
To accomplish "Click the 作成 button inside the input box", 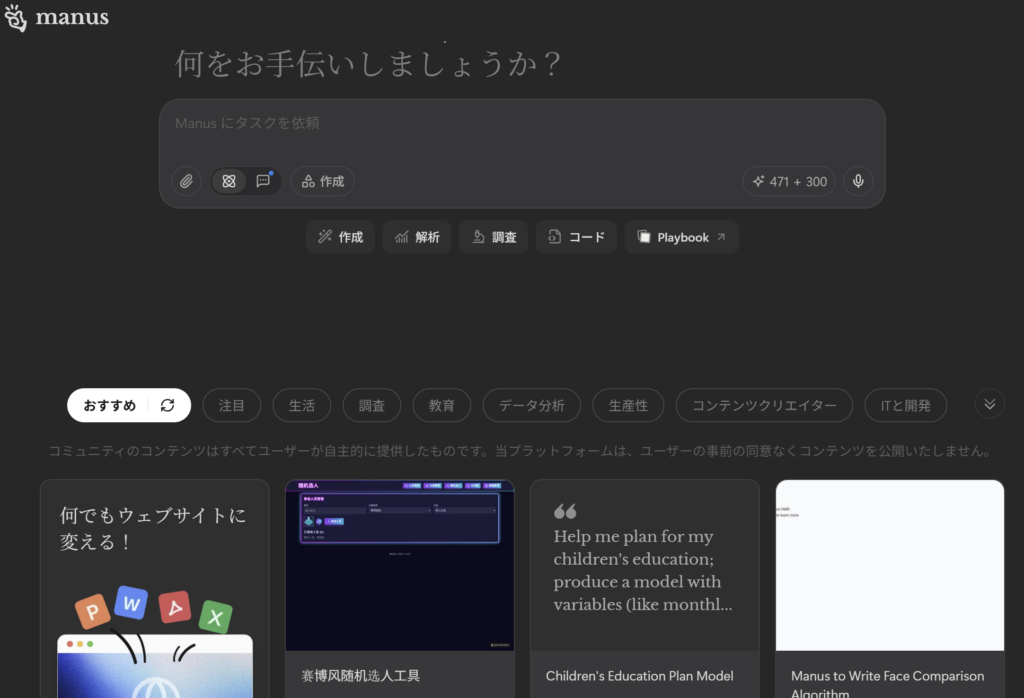I will (323, 182).
